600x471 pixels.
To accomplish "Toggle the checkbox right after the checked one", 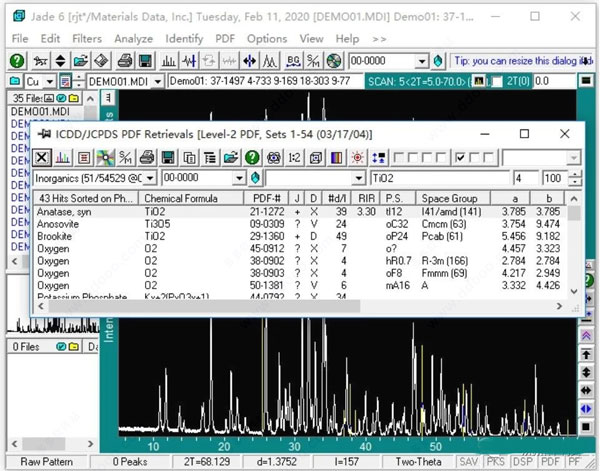I will (474, 157).
